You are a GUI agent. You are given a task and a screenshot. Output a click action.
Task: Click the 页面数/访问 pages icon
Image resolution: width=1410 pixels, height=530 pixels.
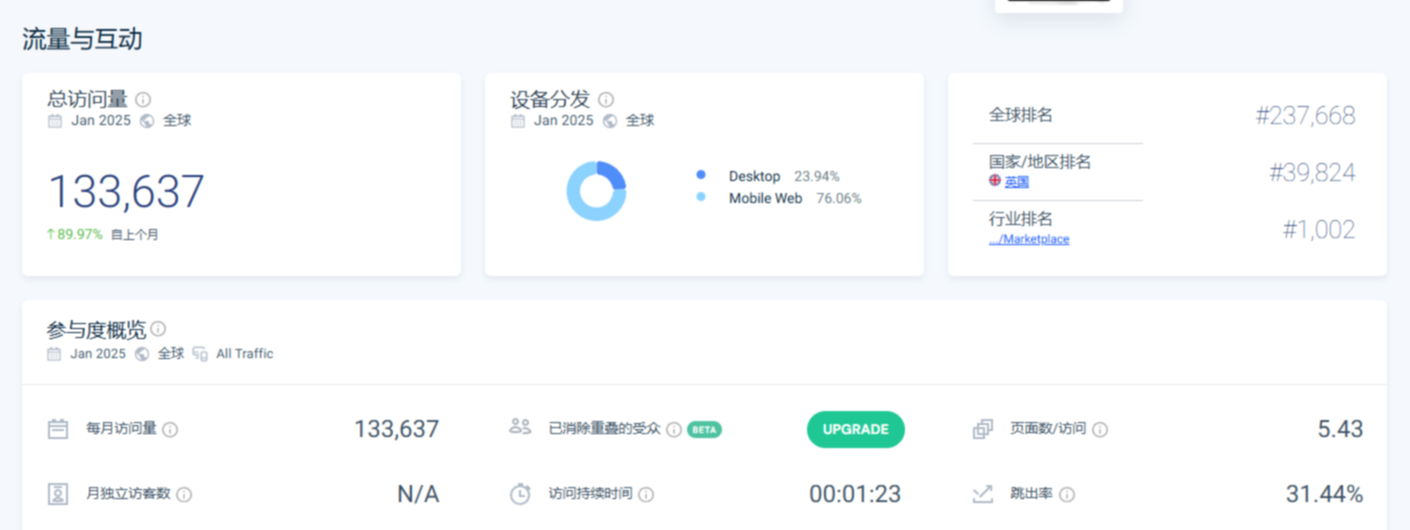[983, 429]
